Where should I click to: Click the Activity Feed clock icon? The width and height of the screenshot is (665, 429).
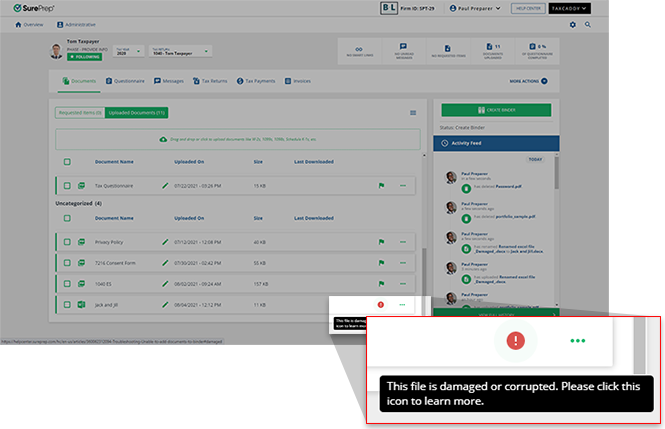[x=444, y=143]
